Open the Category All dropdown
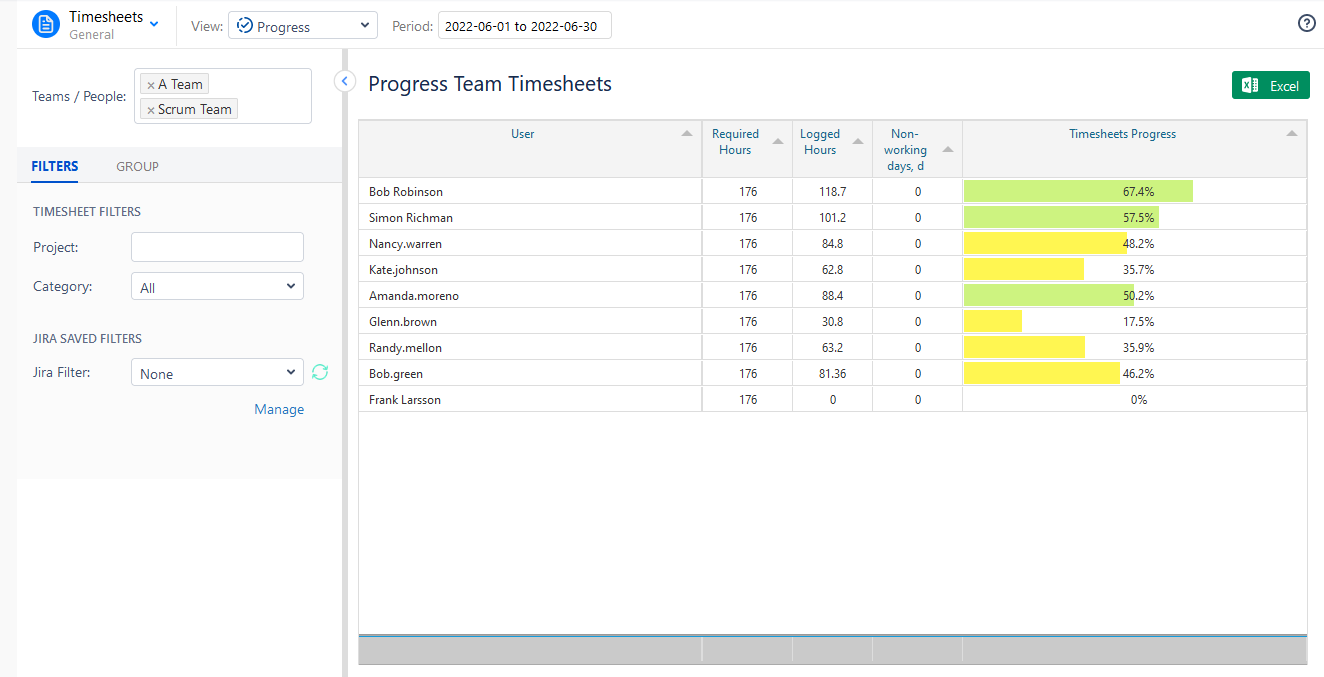Screen dimensions: 1324x677 pos(217,286)
